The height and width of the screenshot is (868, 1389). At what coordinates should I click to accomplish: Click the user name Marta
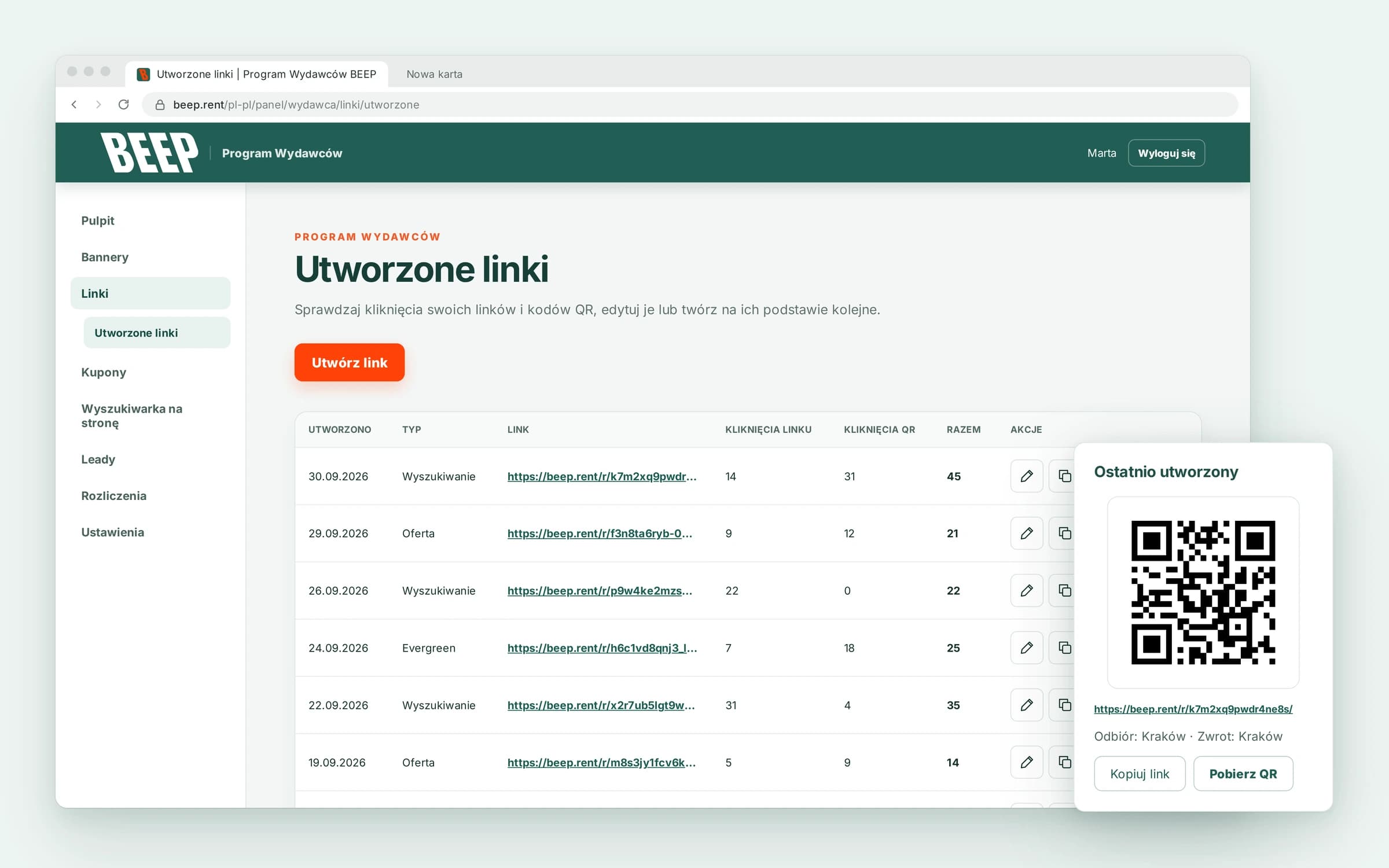coord(1101,153)
